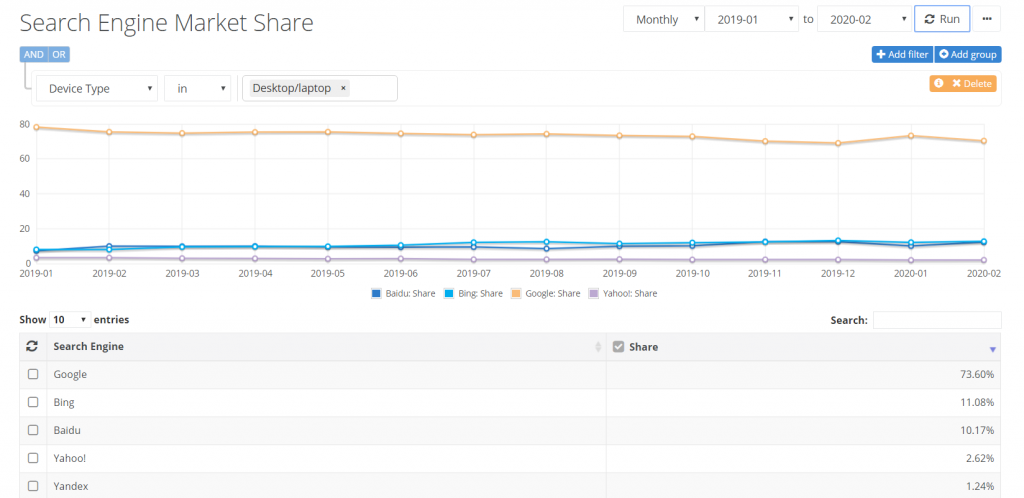Click the 1.24% share value

[980, 487]
